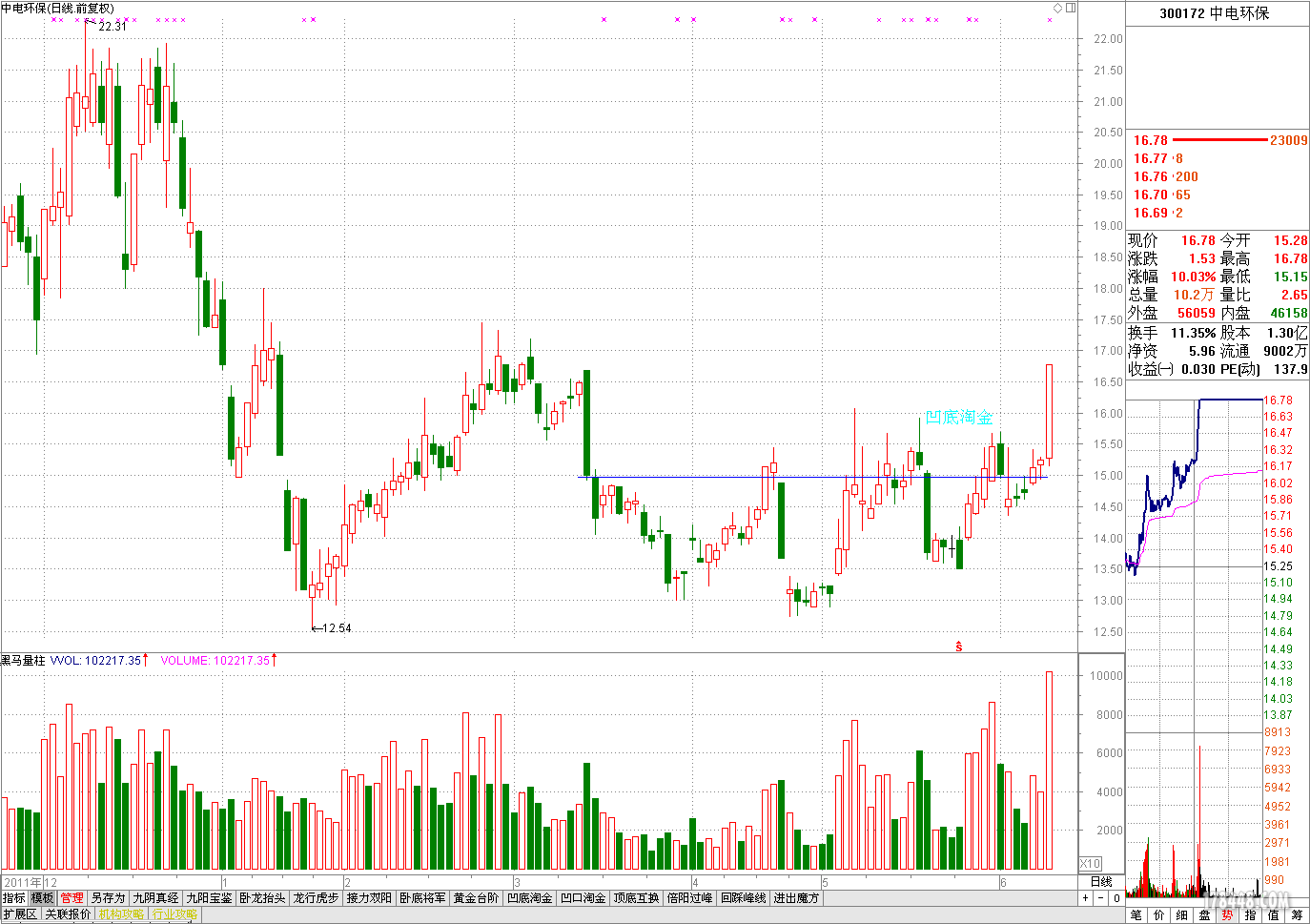Click the 外盘 56059 value
The image size is (1310, 924).
(1196, 313)
